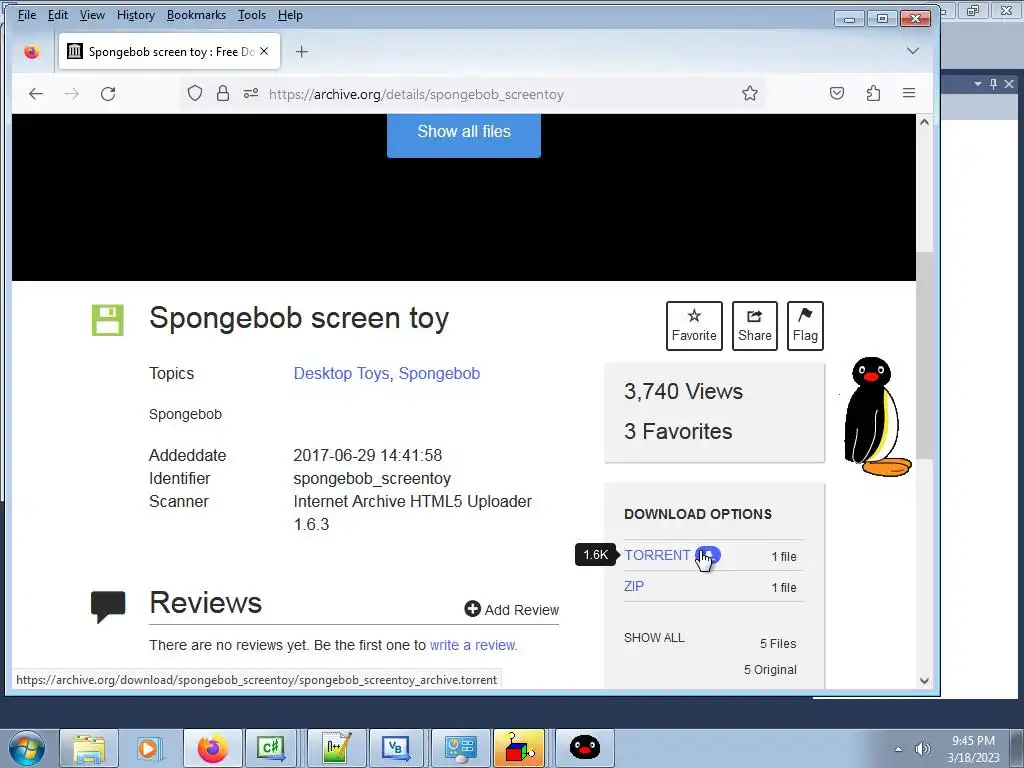Save page to Pocket icon
The width and height of the screenshot is (1024, 768).
click(837, 93)
